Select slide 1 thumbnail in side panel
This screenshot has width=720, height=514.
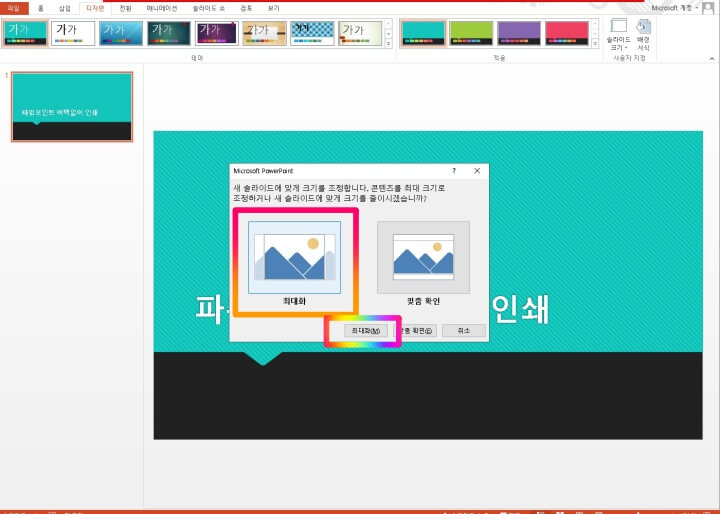coord(72,107)
